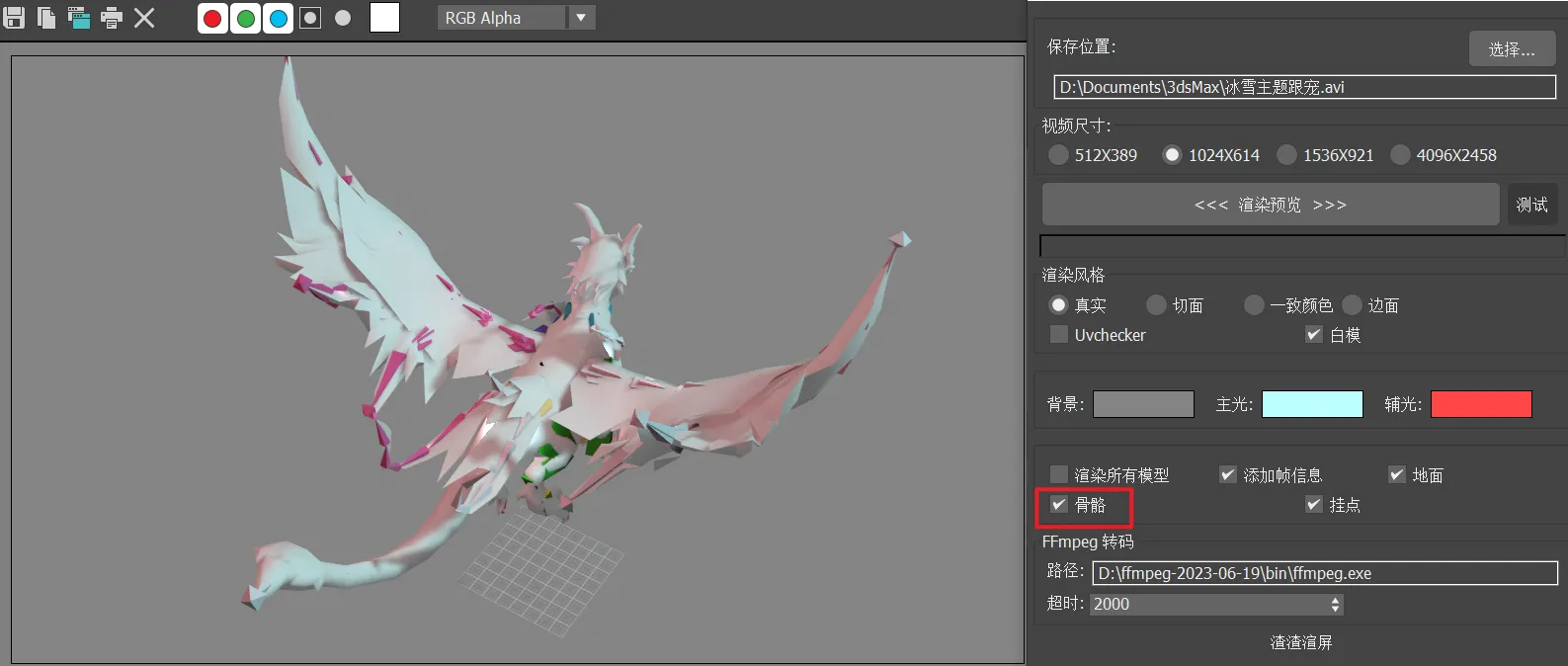Click the save path field ending in .avi
This screenshot has width=1568, height=666.
(1304, 87)
